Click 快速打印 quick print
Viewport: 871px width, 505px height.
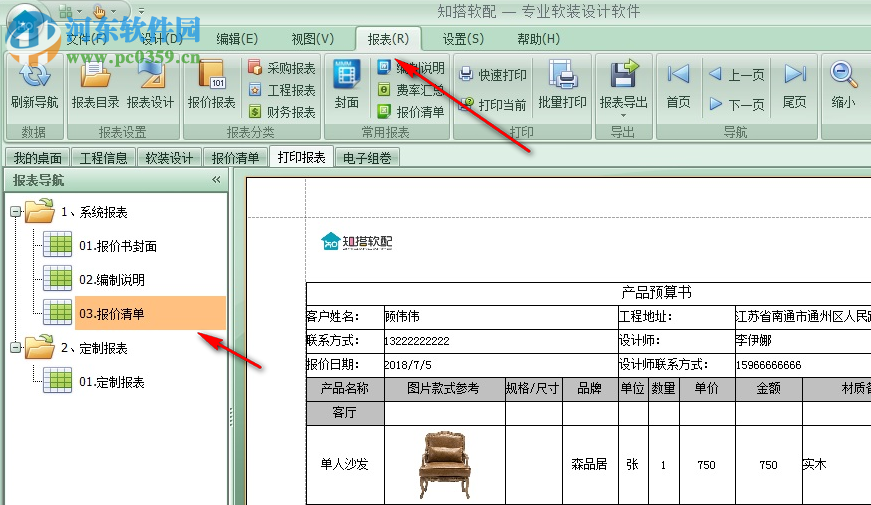tap(493, 74)
